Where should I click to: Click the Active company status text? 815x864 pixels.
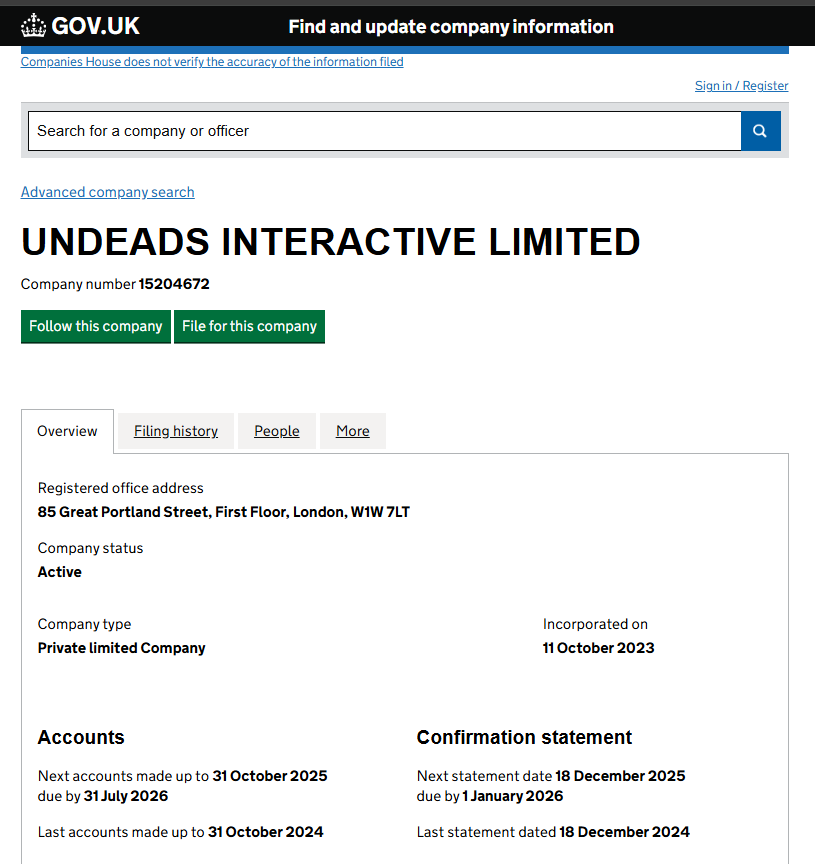pyautogui.click(x=60, y=572)
